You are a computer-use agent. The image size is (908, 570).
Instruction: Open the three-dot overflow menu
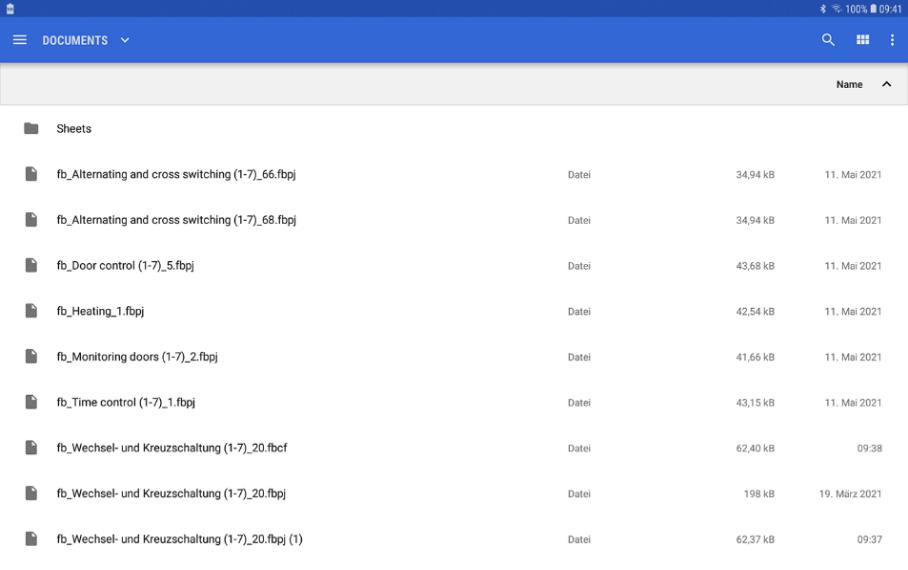[x=892, y=40]
